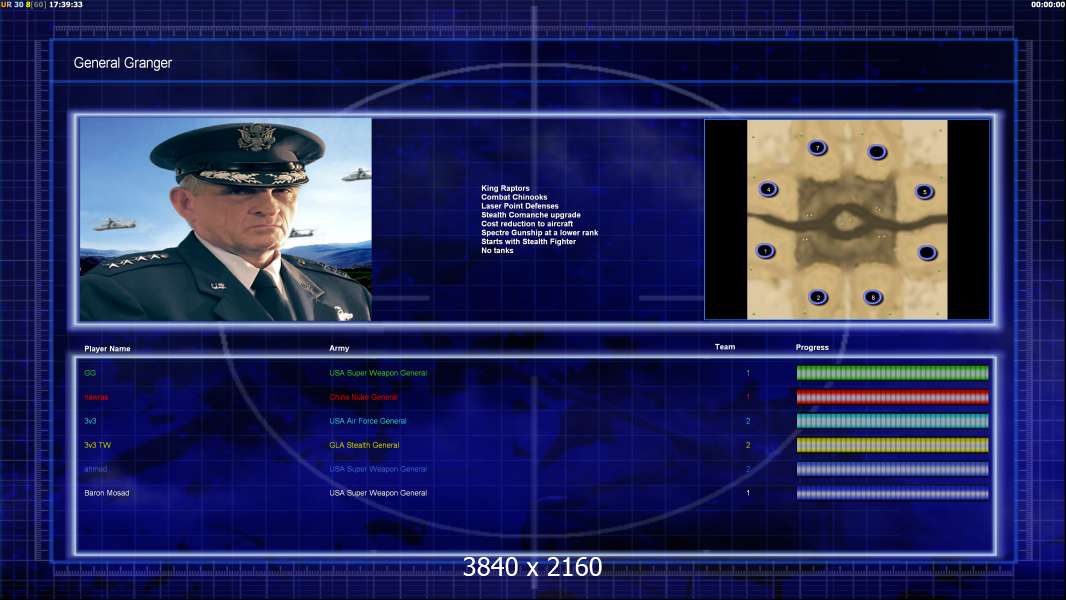Click the unnumbered start marker below position 5
The height and width of the screenshot is (600, 1066).
click(927, 253)
